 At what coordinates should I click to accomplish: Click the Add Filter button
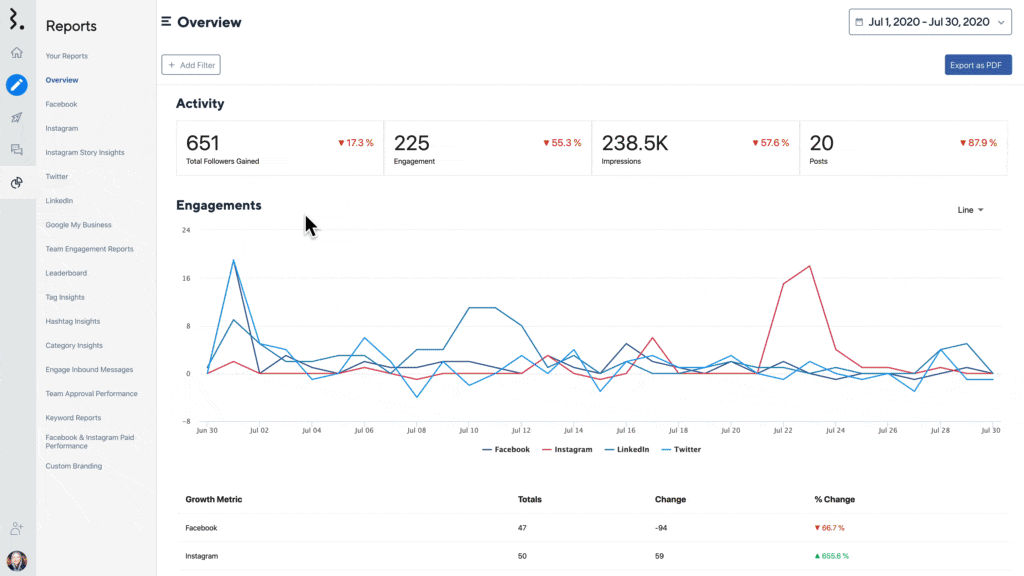(x=190, y=64)
